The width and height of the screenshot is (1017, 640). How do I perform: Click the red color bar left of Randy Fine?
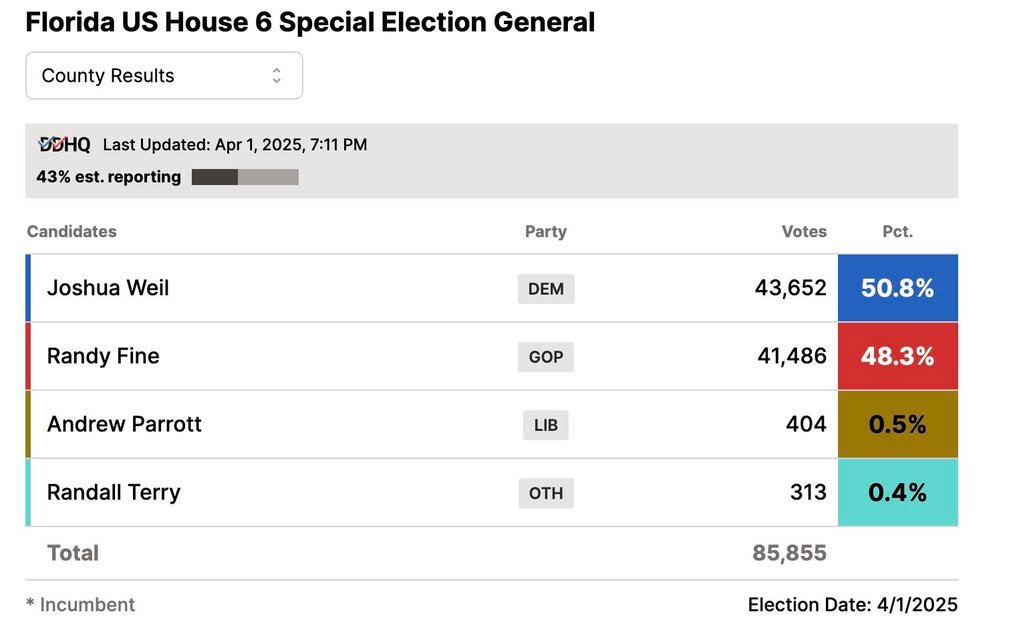(x=29, y=356)
